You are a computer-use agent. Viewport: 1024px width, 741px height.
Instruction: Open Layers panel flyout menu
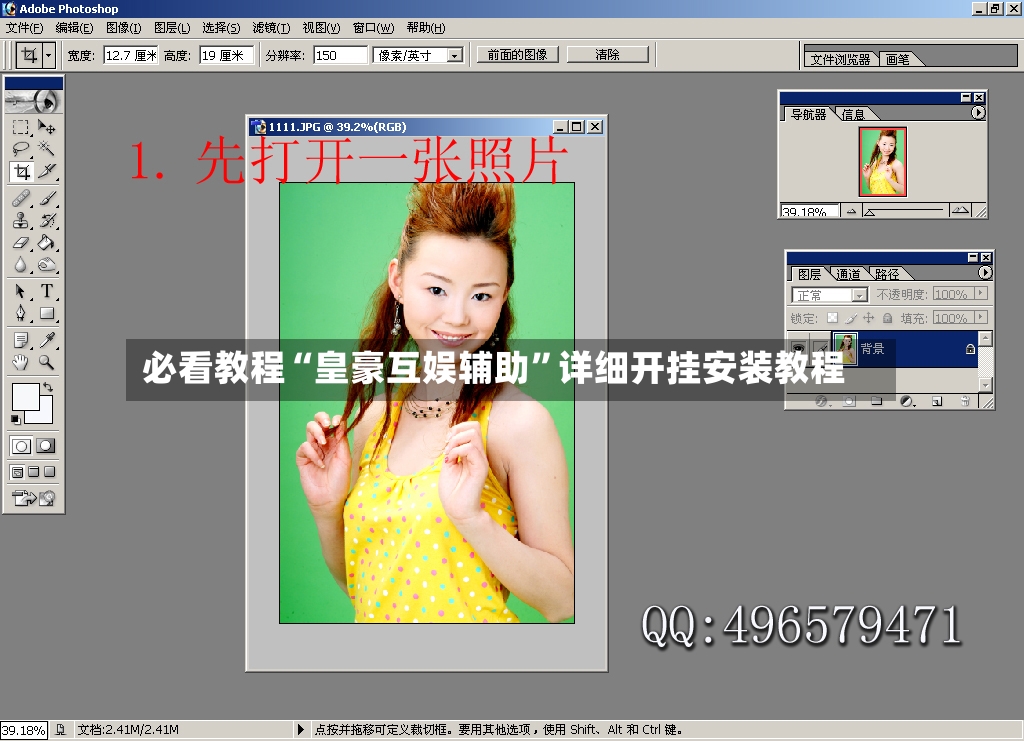985,272
